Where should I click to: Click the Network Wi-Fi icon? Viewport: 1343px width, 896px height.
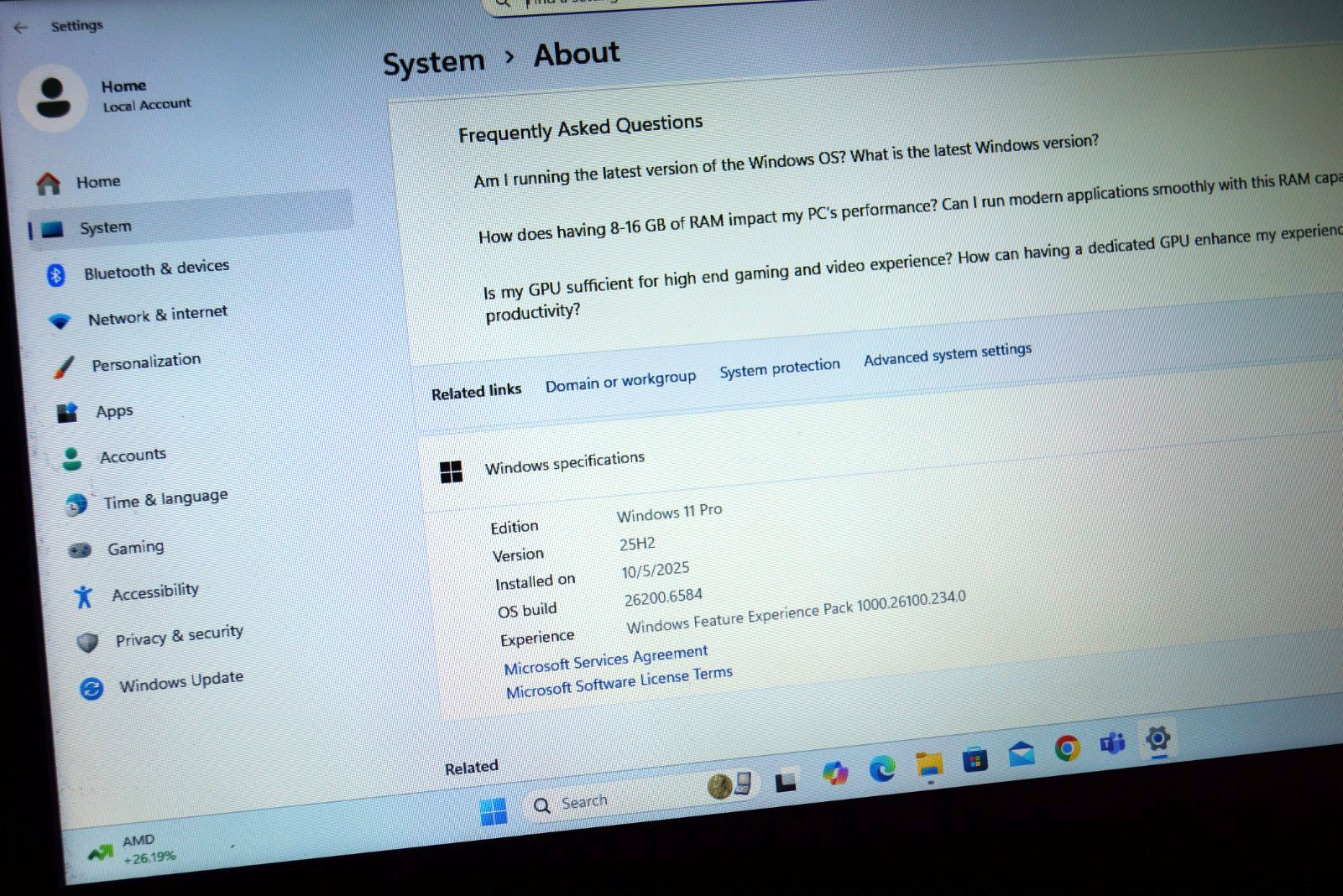point(60,321)
